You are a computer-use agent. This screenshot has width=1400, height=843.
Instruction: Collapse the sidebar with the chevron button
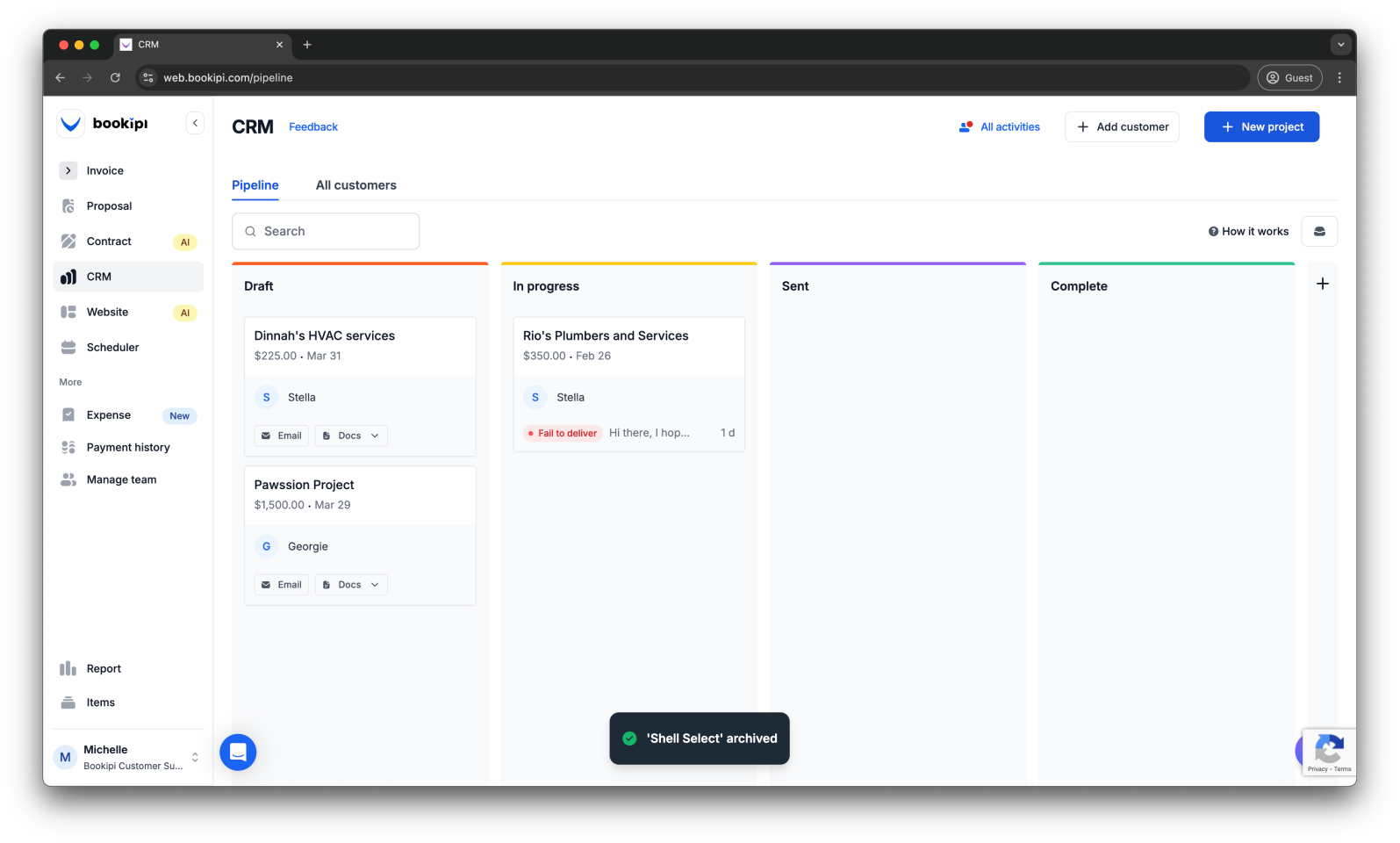[x=195, y=124]
